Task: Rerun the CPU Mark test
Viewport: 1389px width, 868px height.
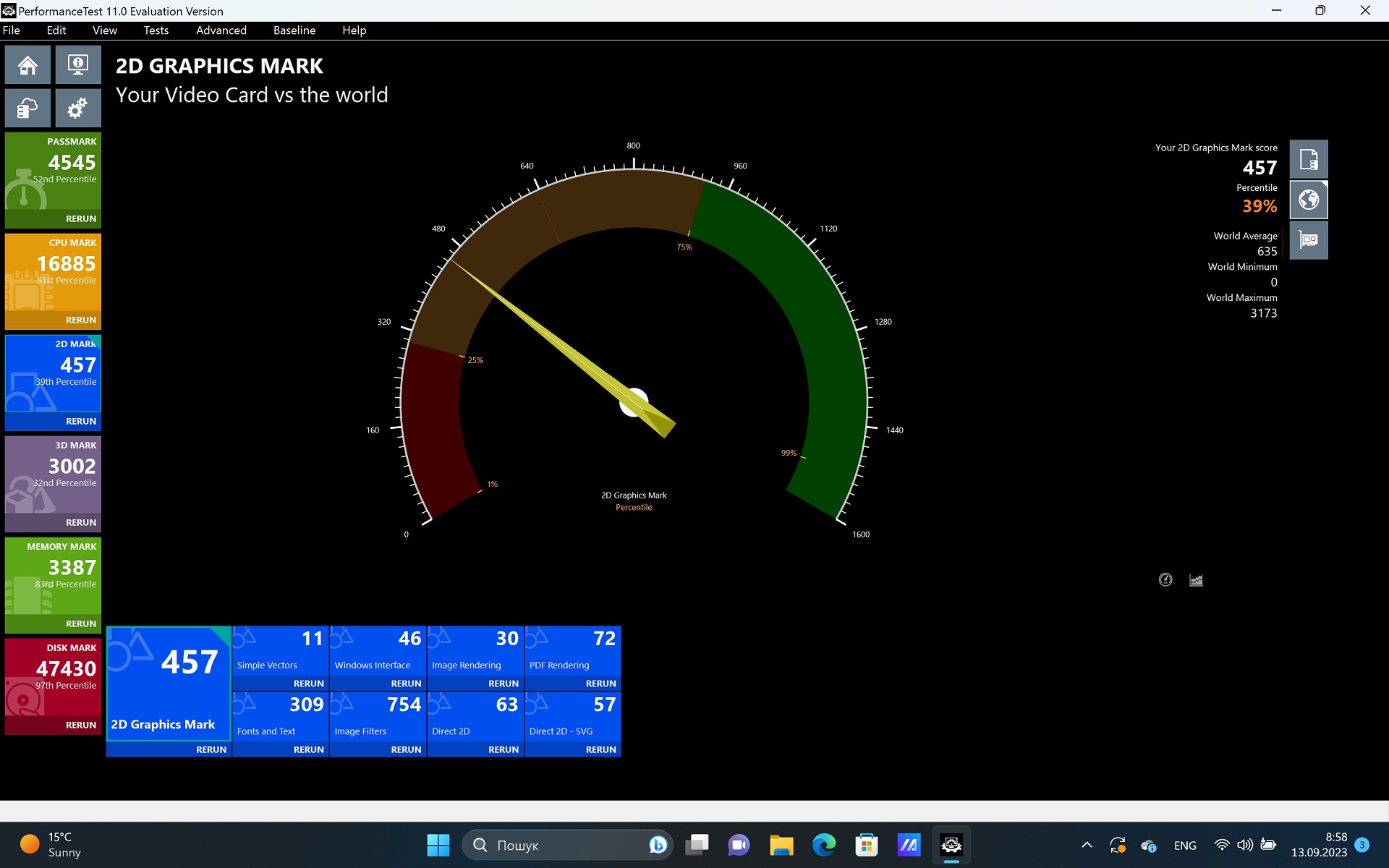Action: click(81, 320)
